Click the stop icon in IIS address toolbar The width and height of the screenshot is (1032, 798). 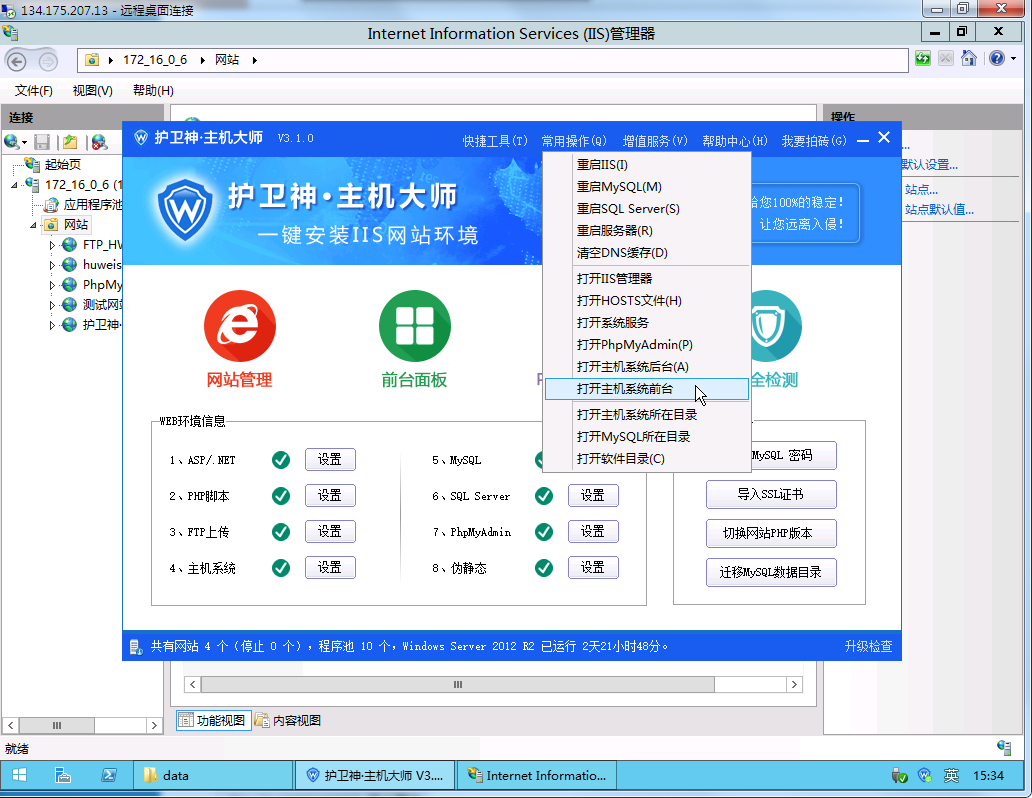(946, 59)
